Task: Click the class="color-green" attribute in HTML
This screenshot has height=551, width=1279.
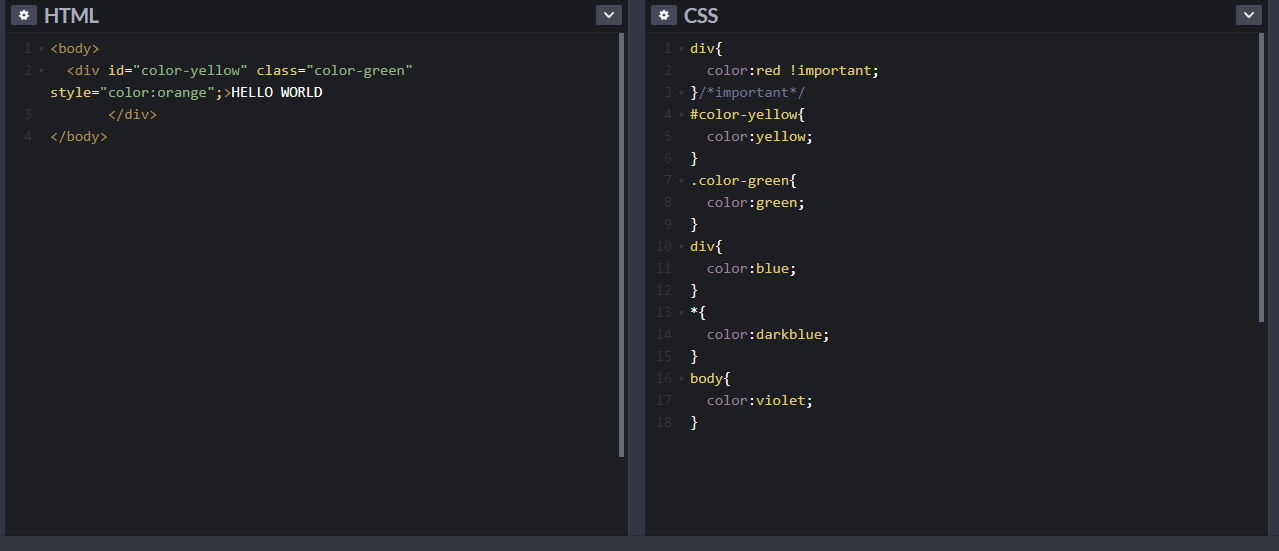Action: pos(335,70)
